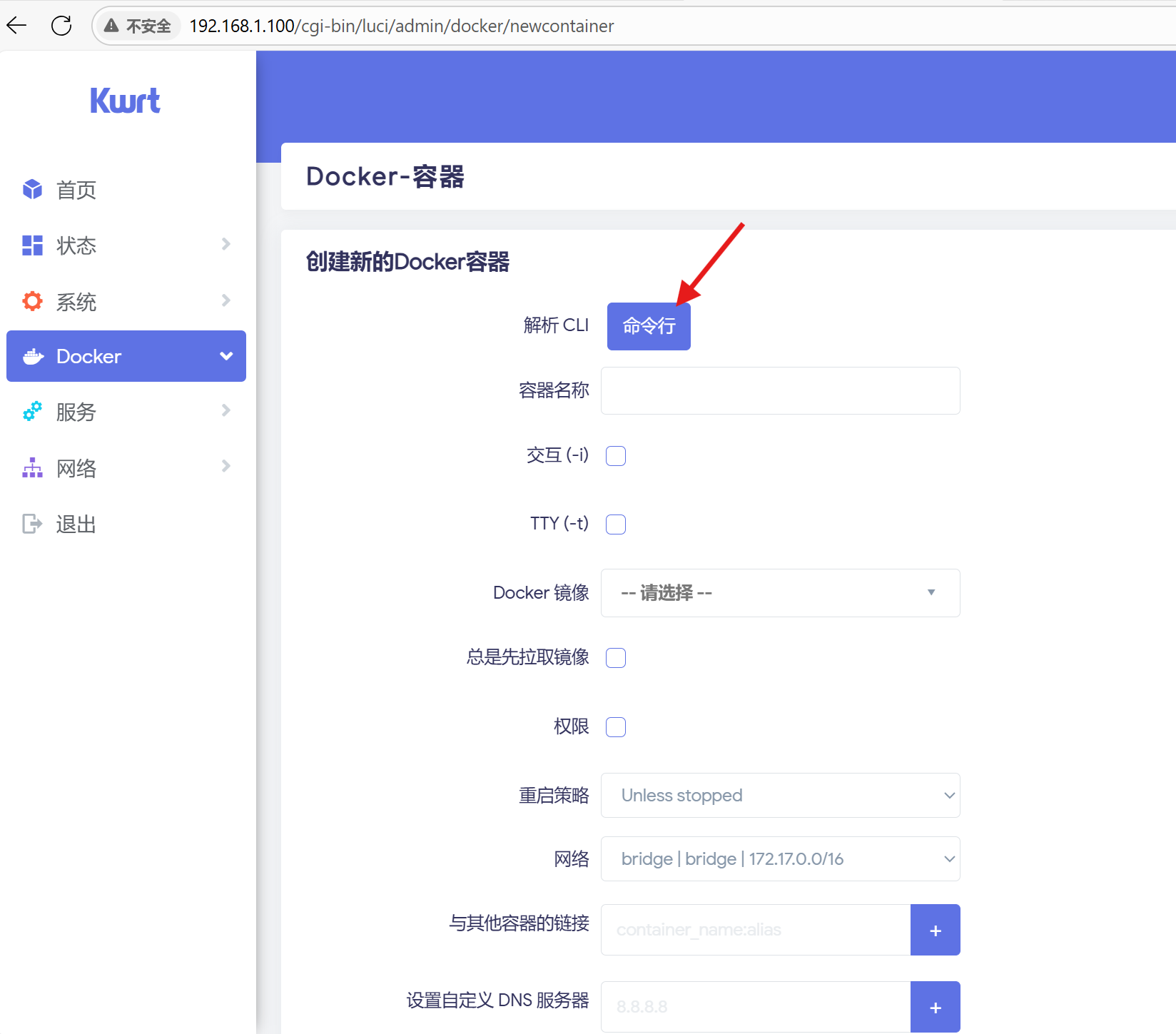Add a custom DNS server with the plus button
The image size is (1176, 1034).
pyautogui.click(x=936, y=1007)
